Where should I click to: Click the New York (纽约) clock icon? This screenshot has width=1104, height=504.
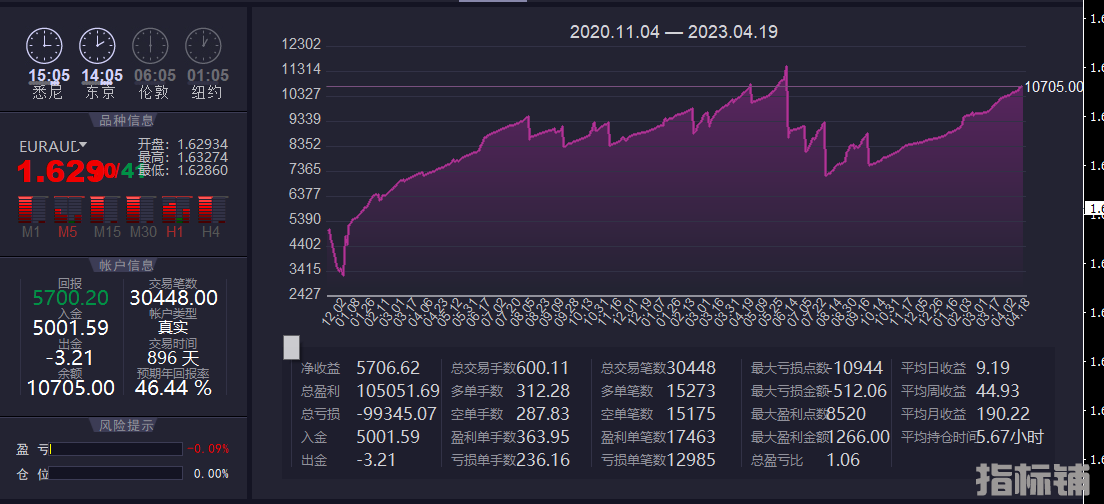pyautogui.click(x=204, y=44)
